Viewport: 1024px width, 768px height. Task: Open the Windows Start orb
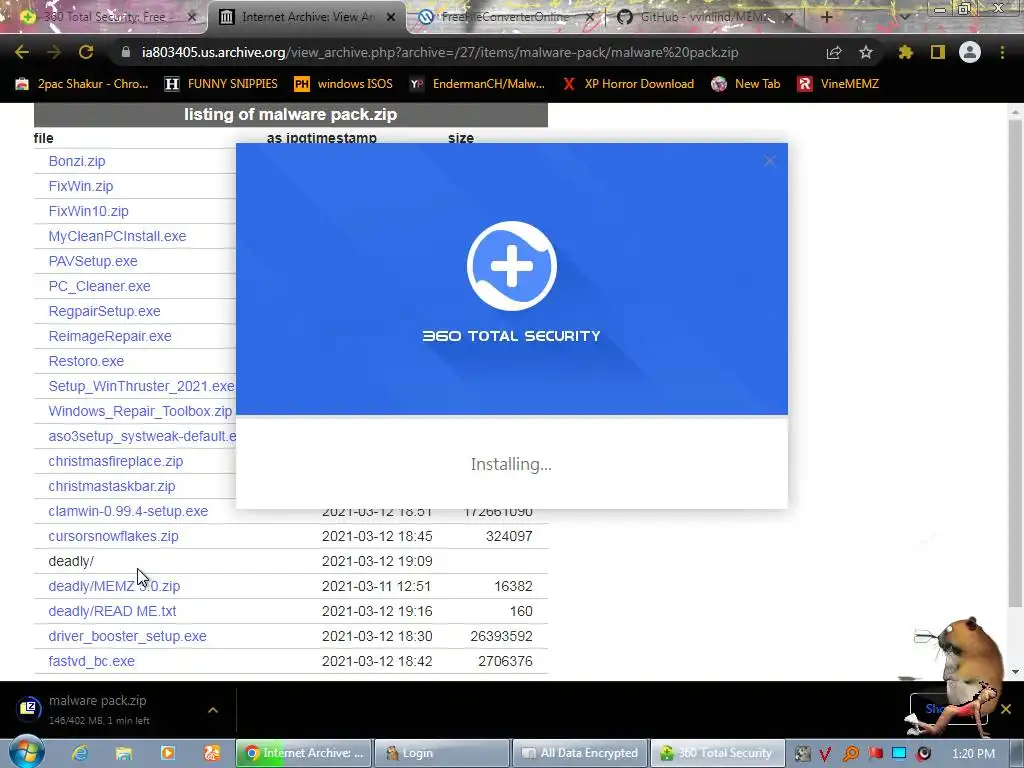26,752
